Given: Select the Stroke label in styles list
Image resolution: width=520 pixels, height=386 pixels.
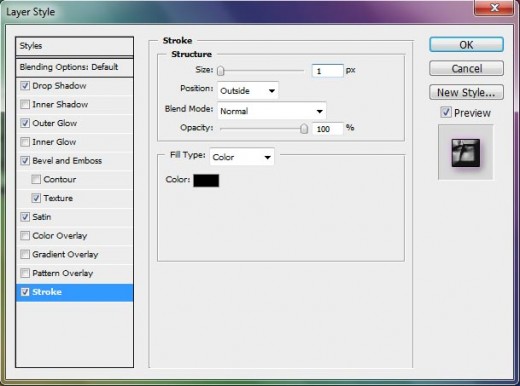Looking at the screenshot, I should point(47,292).
